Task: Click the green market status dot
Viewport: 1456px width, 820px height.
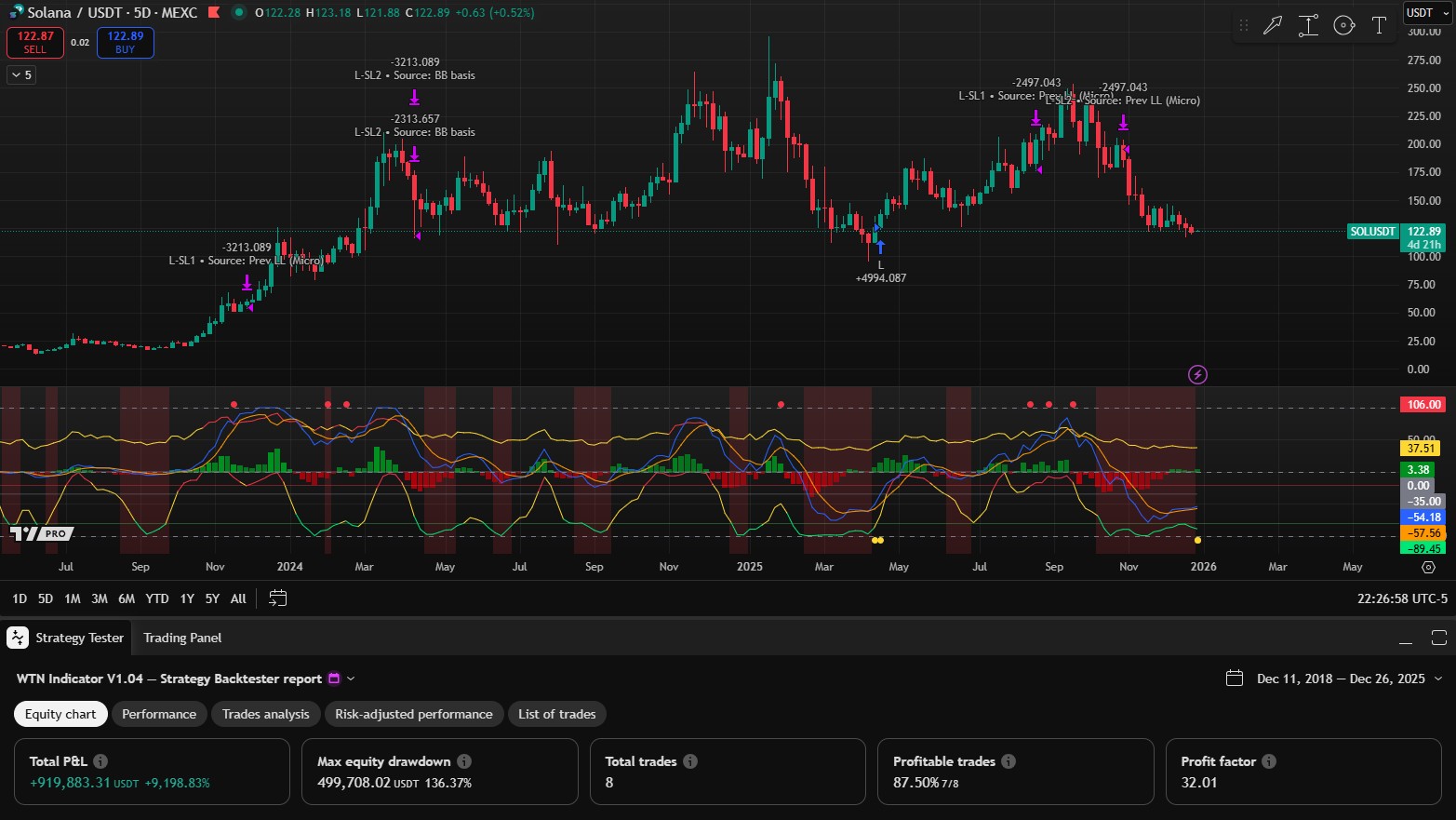Action: point(240,13)
